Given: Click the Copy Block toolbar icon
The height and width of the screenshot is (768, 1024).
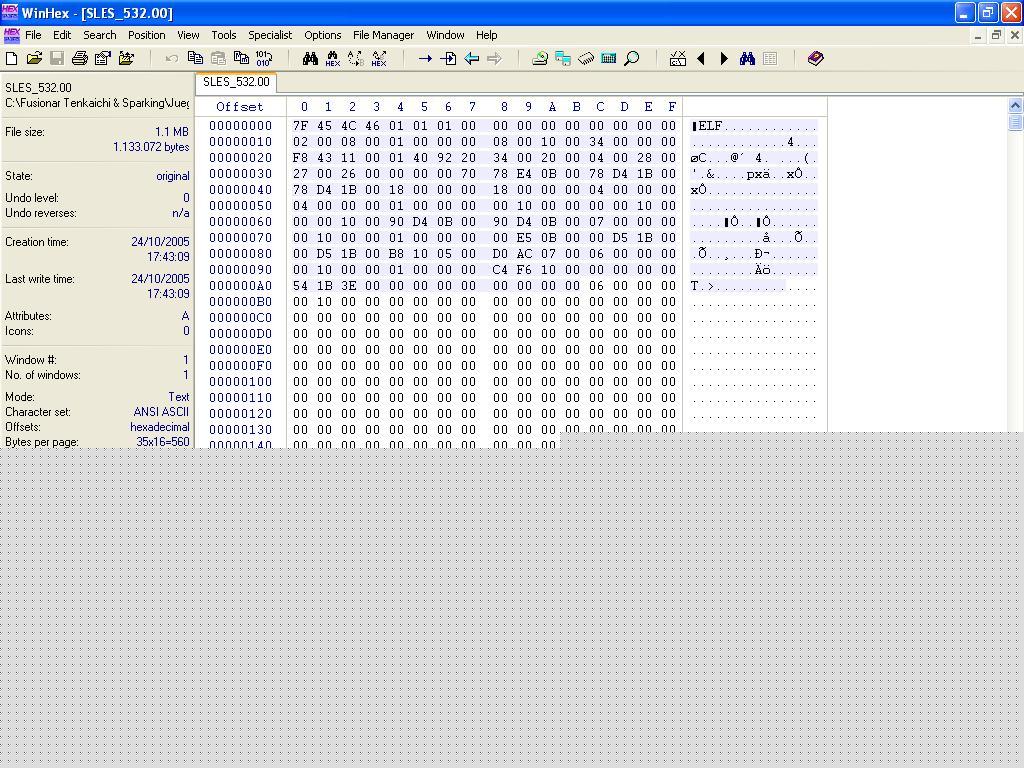Looking at the screenshot, I should click(x=195, y=59).
